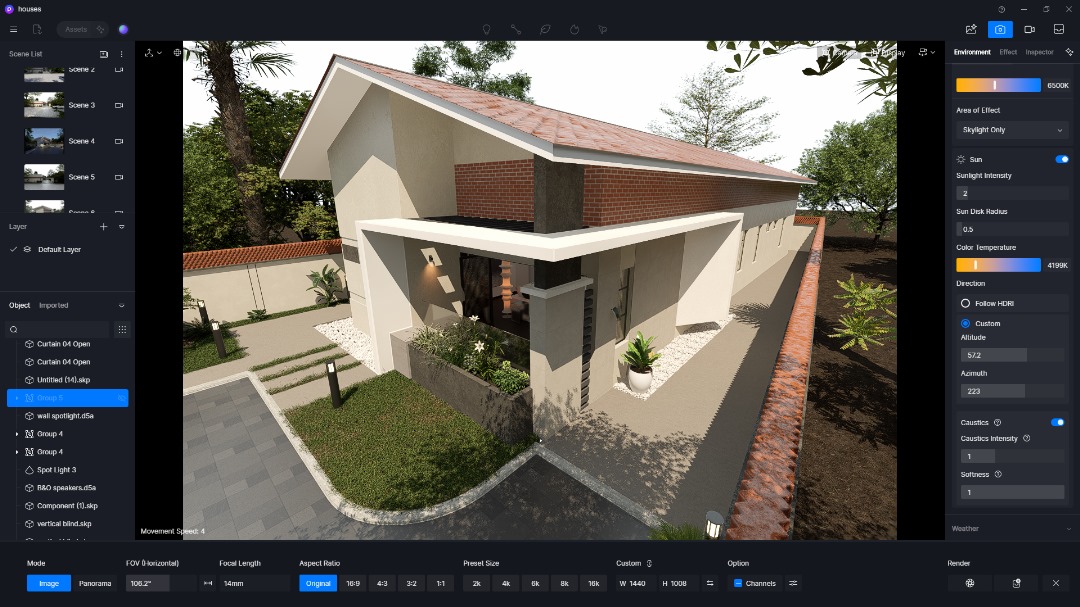
Task: Open the Imported objects tab
Action: (54, 306)
